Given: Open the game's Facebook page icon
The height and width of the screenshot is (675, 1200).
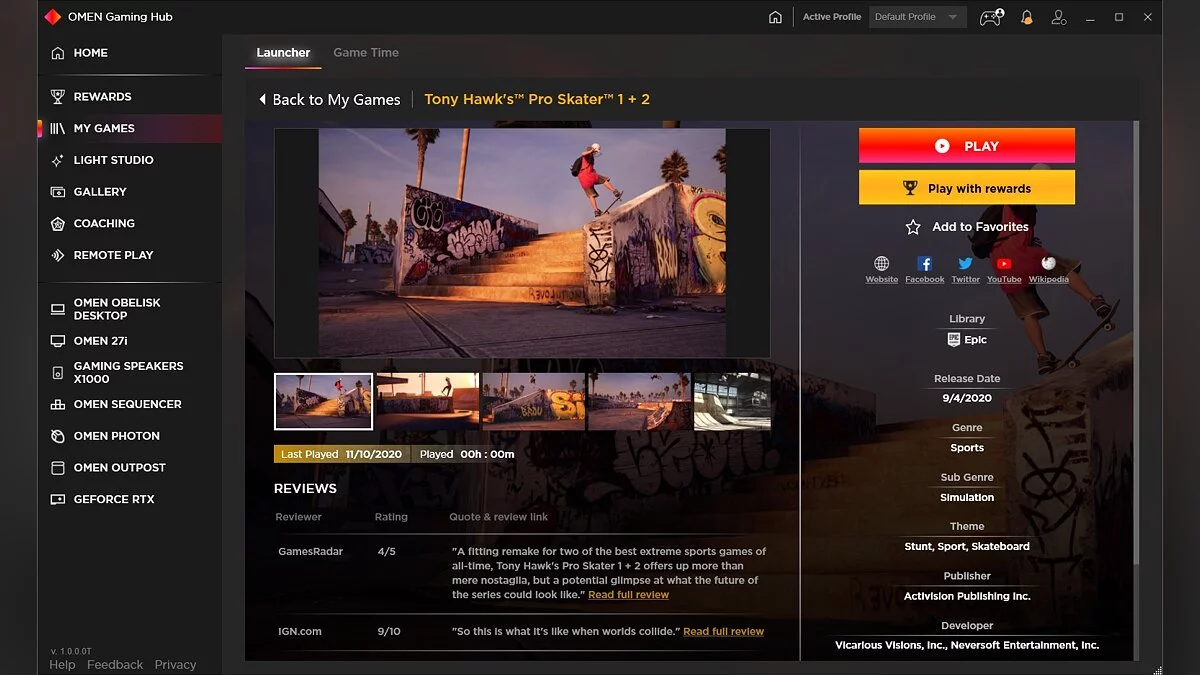Looking at the screenshot, I should click(x=925, y=264).
